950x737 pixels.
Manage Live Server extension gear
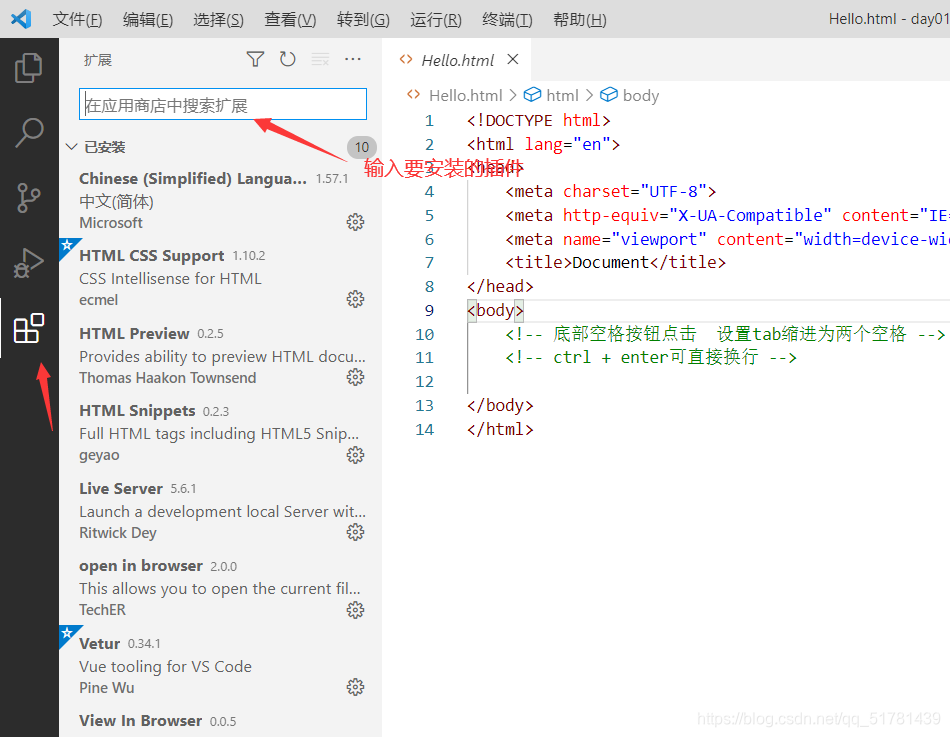(355, 532)
